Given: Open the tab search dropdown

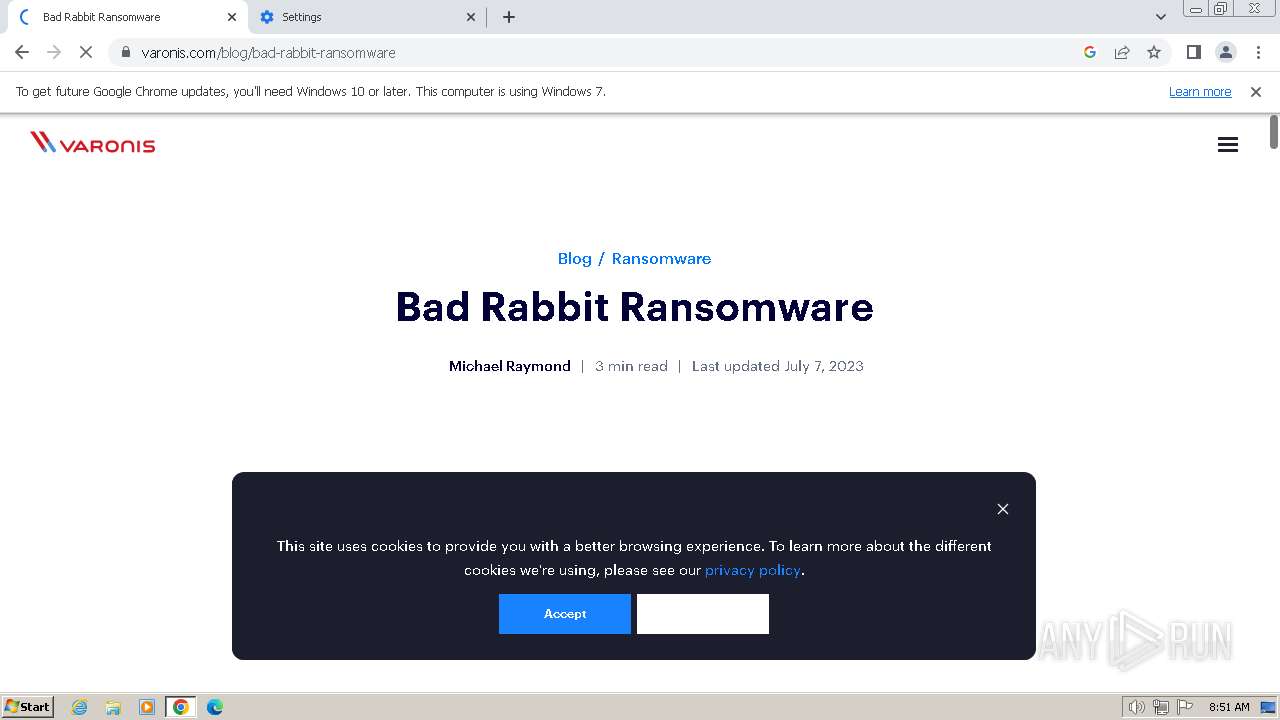Looking at the screenshot, I should (x=1160, y=17).
